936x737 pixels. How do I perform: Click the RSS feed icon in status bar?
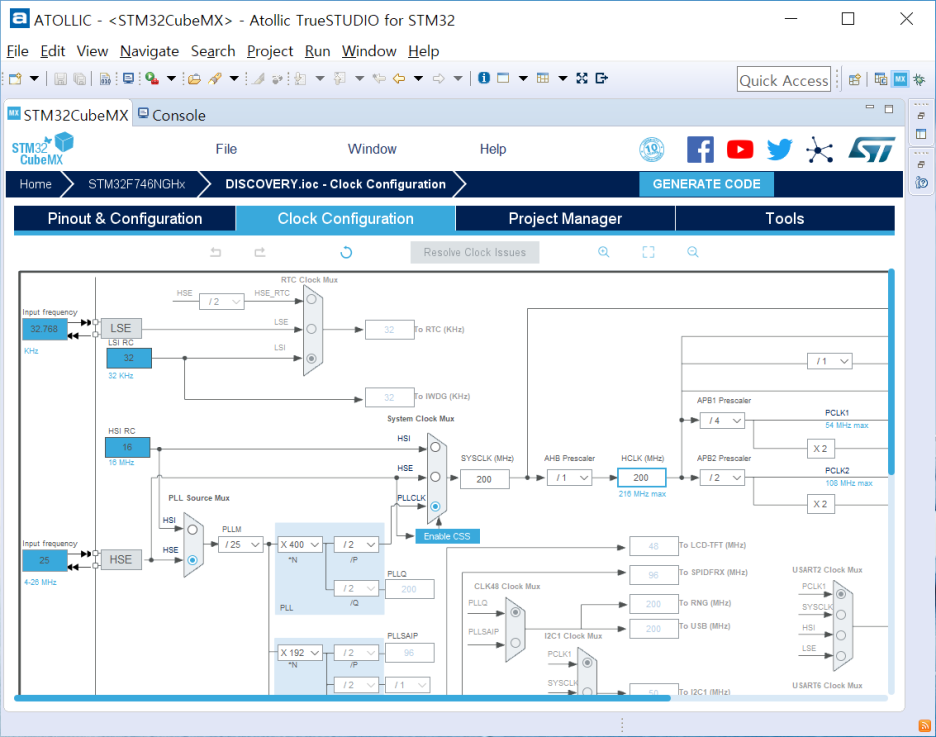pos(925,726)
